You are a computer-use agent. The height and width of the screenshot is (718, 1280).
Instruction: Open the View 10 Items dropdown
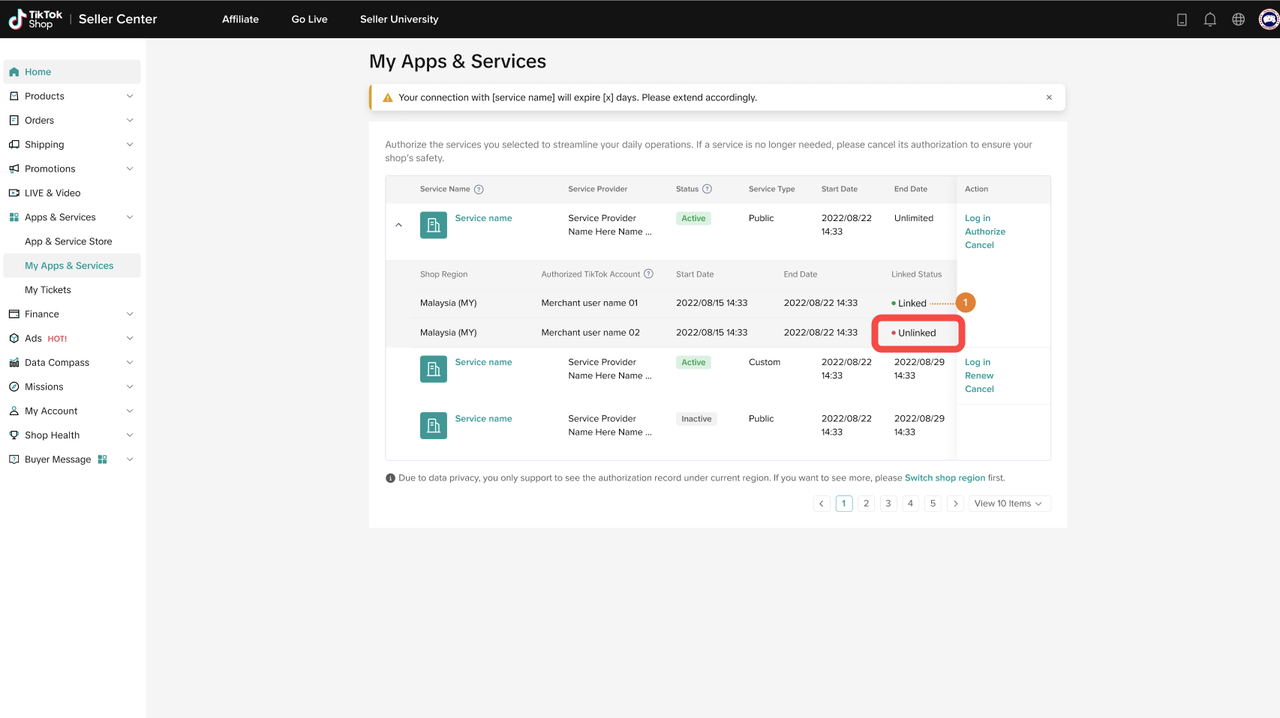click(x=1008, y=504)
